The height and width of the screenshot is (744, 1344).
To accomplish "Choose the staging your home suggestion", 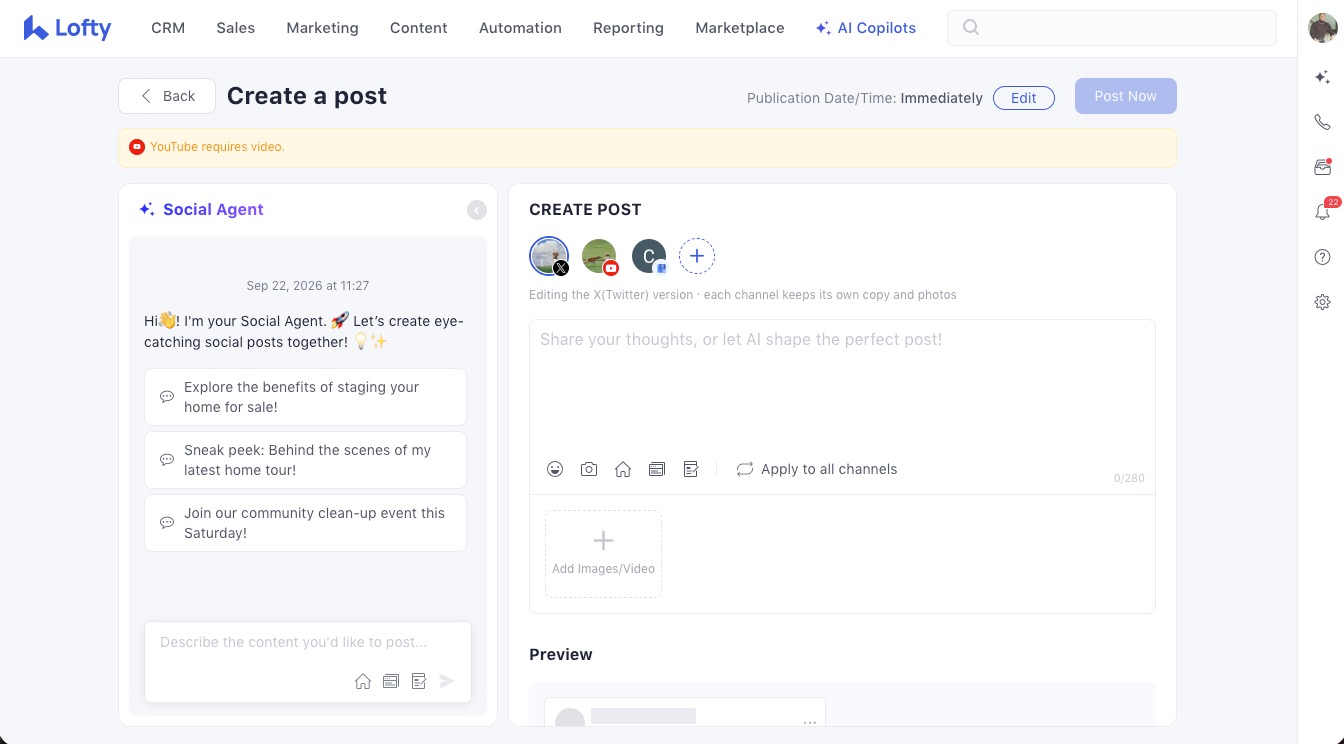I will tap(306, 397).
